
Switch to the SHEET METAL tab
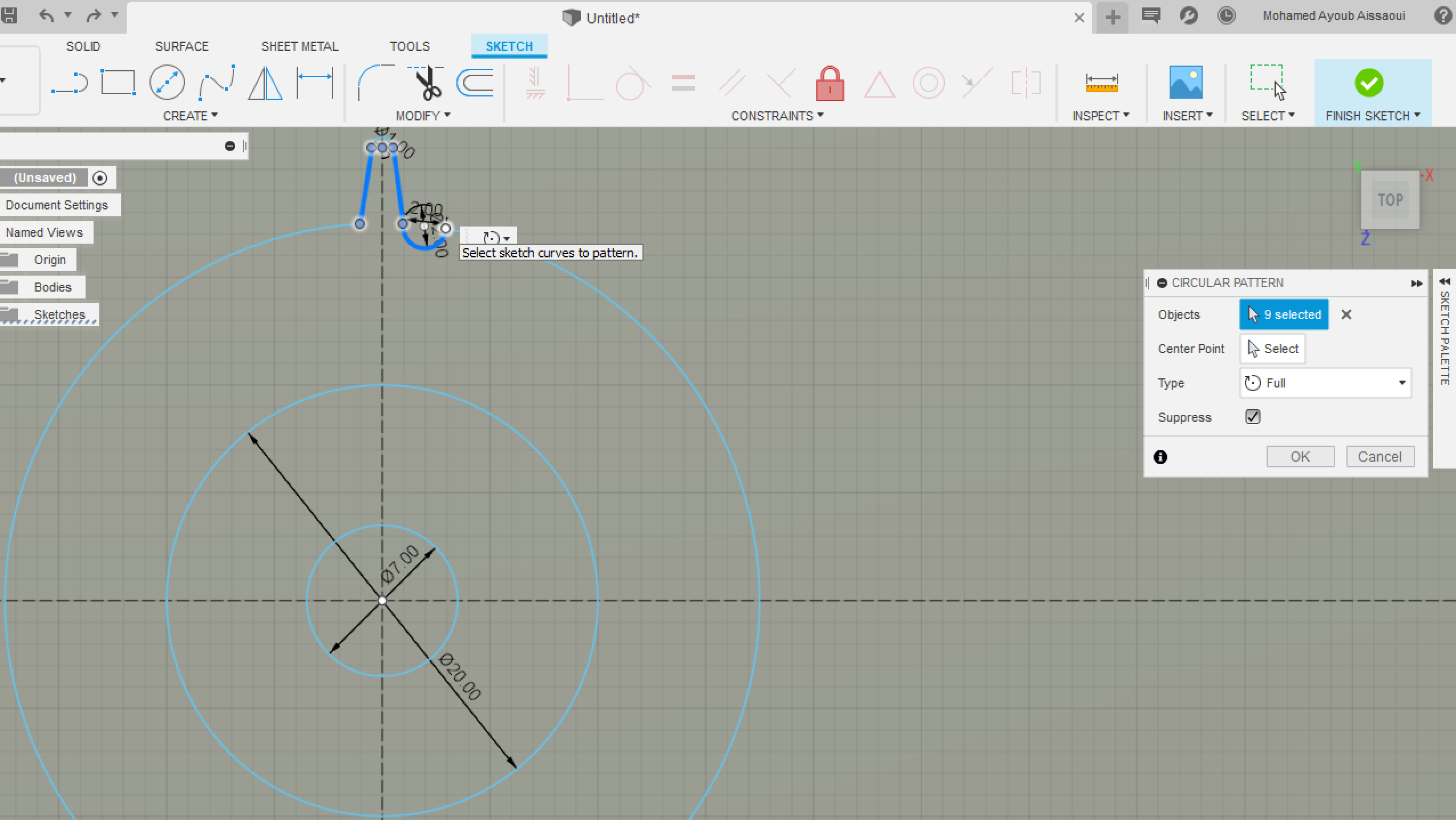coord(300,46)
